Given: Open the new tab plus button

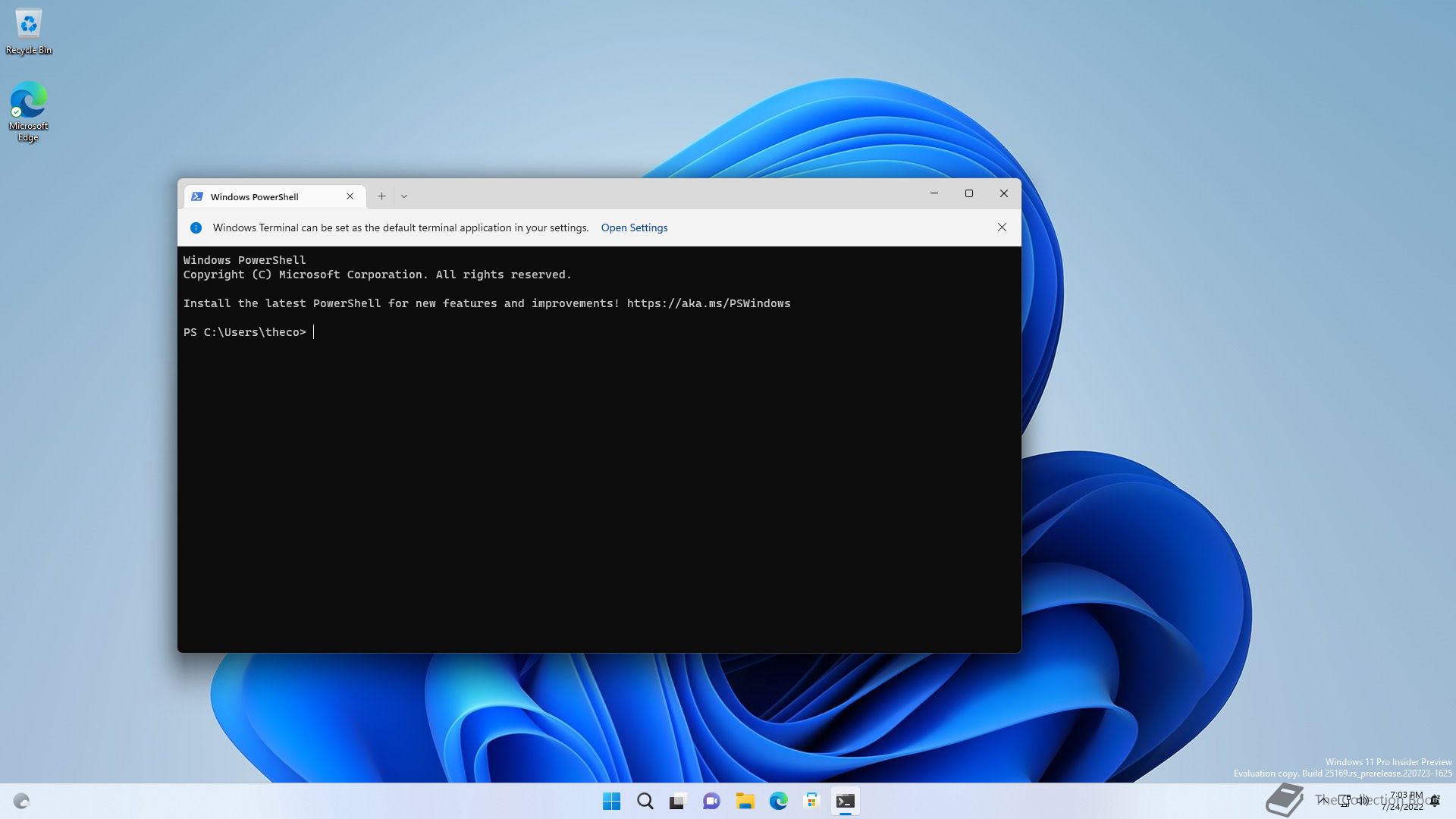Looking at the screenshot, I should pos(381,196).
